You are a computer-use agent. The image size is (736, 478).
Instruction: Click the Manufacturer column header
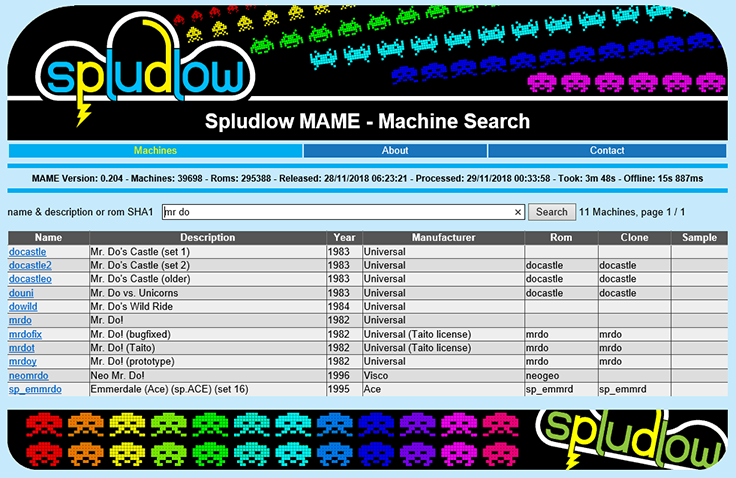[x=443, y=238]
